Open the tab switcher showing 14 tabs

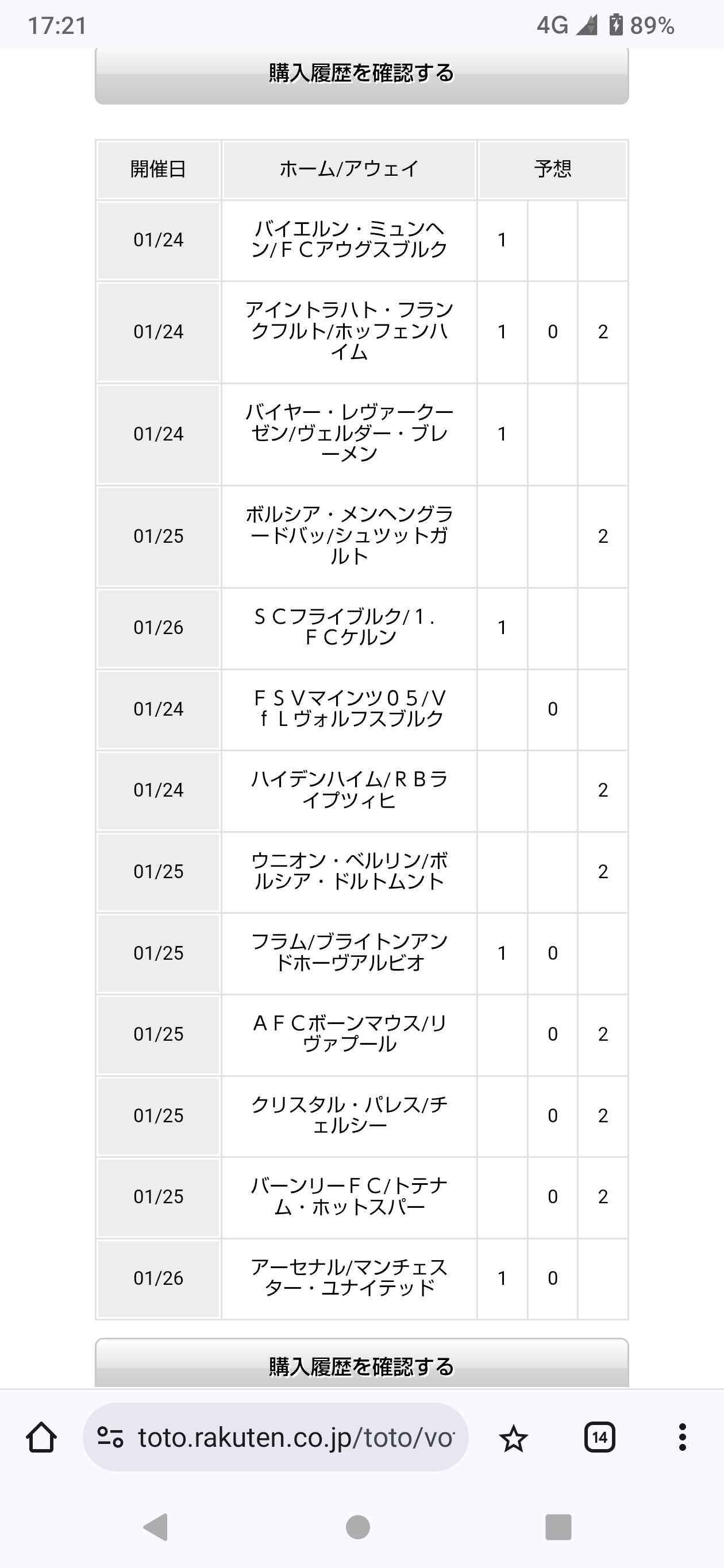pyautogui.click(x=599, y=1437)
